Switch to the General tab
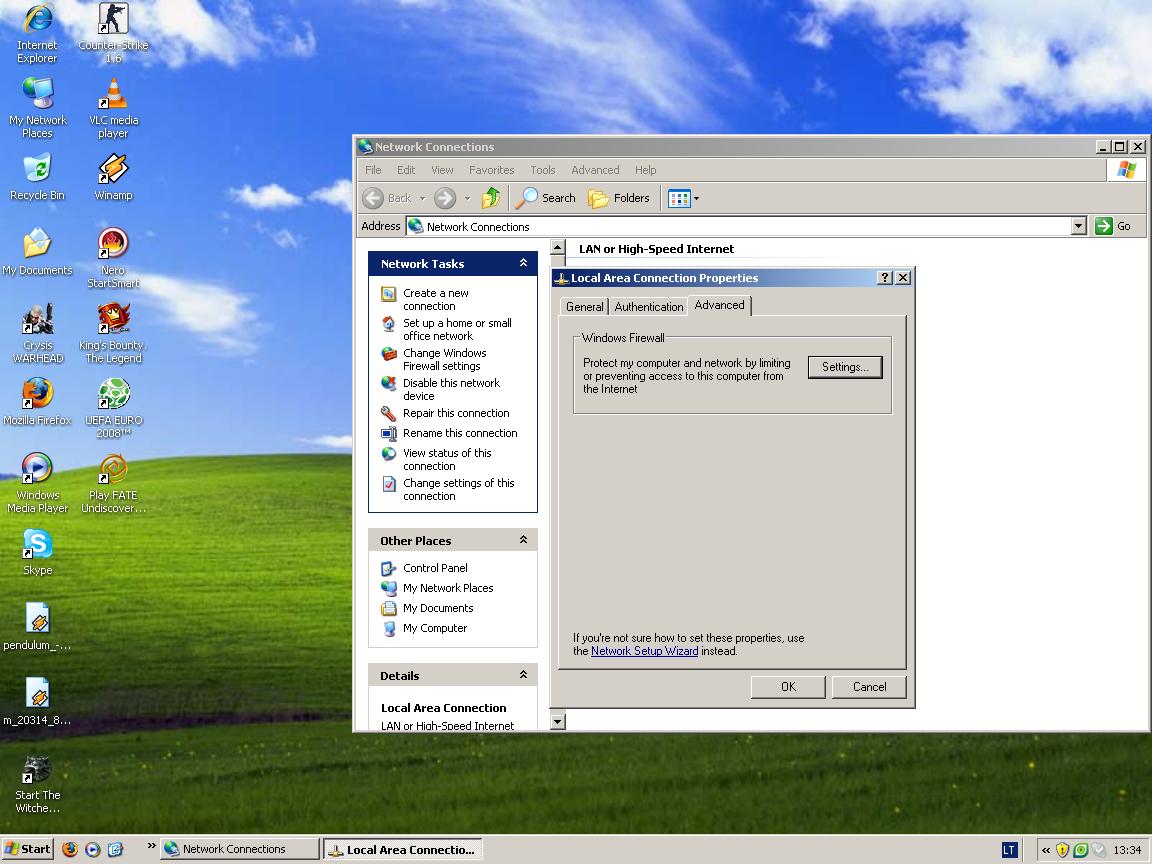This screenshot has width=1152, height=864. pyautogui.click(x=585, y=306)
